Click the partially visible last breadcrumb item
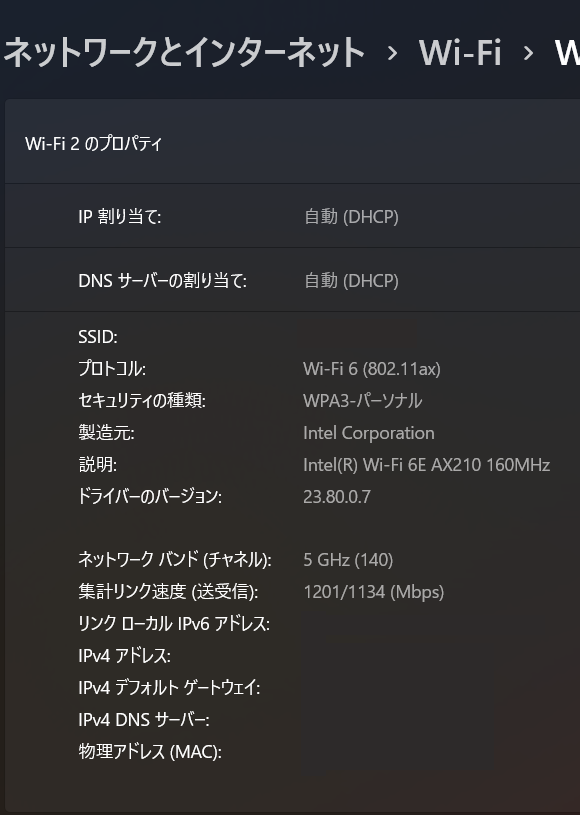 point(568,52)
